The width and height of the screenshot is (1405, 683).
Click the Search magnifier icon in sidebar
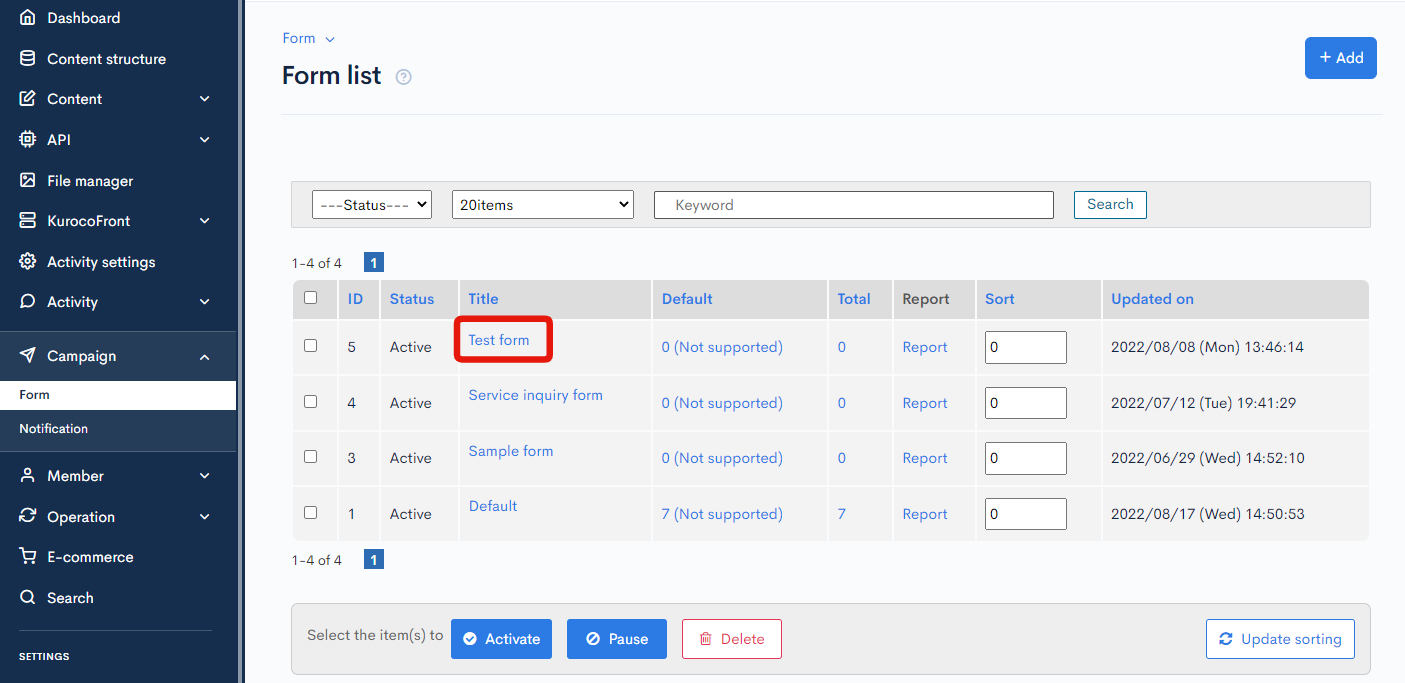[28, 598]
